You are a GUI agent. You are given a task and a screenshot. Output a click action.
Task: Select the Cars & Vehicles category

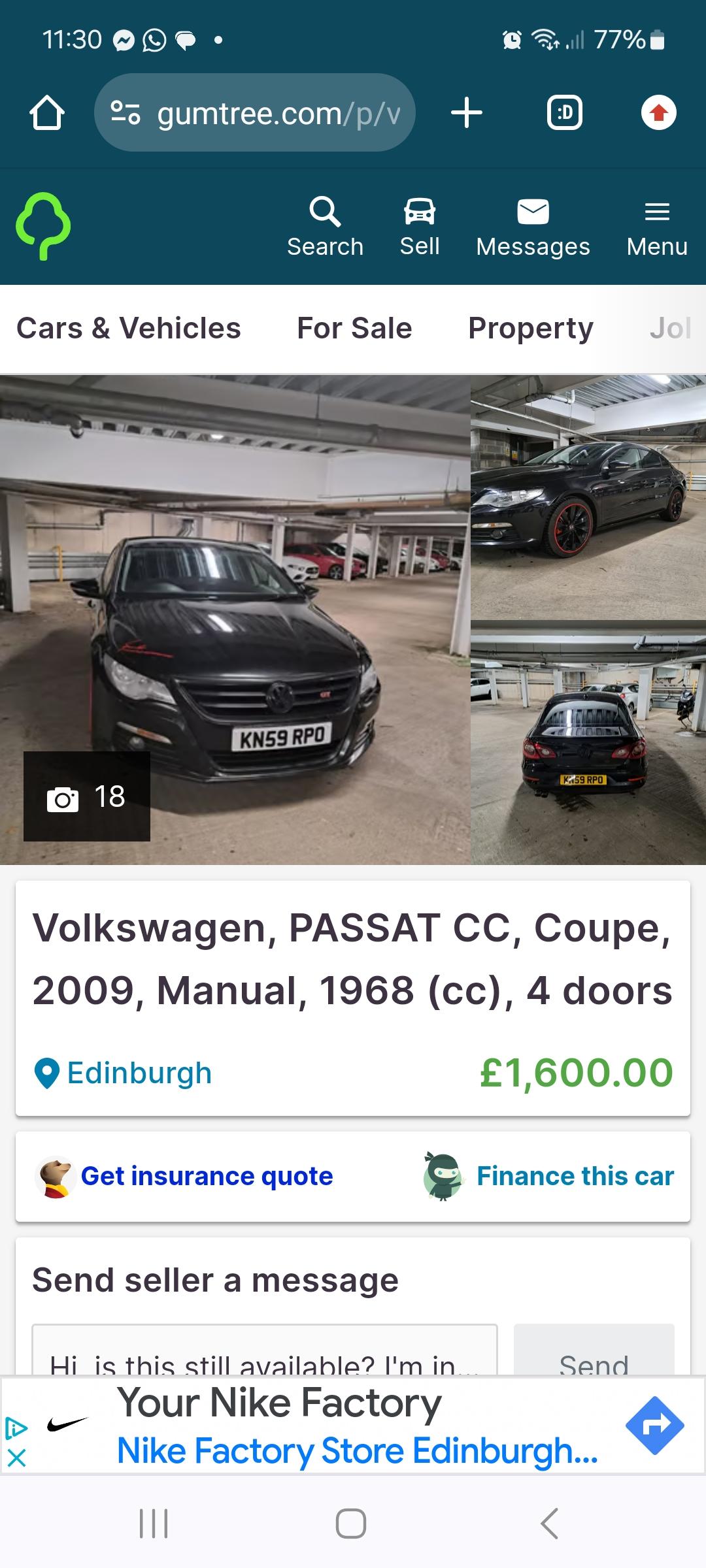click(x=129, y=328)
